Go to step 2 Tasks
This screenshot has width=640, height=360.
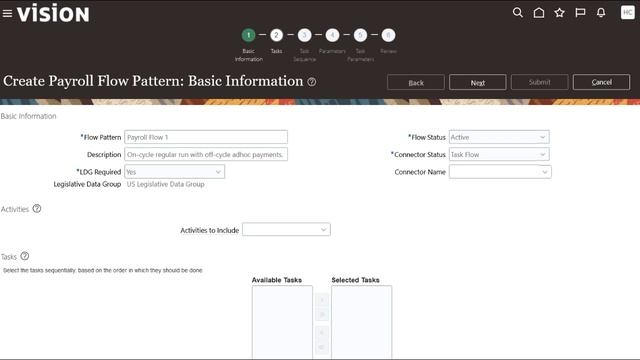(276, 35)
